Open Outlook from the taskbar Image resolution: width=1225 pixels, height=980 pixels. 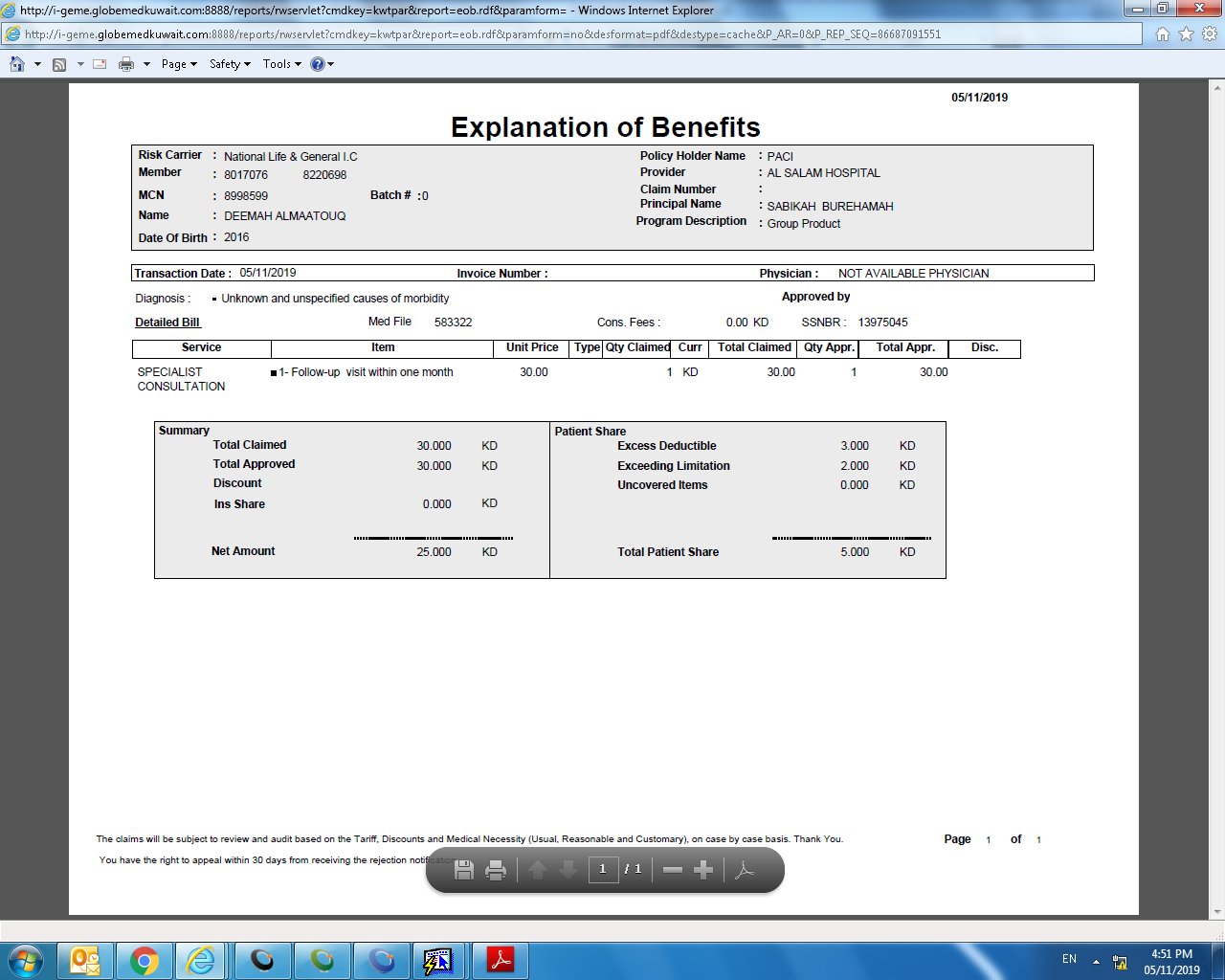[85, 960]
